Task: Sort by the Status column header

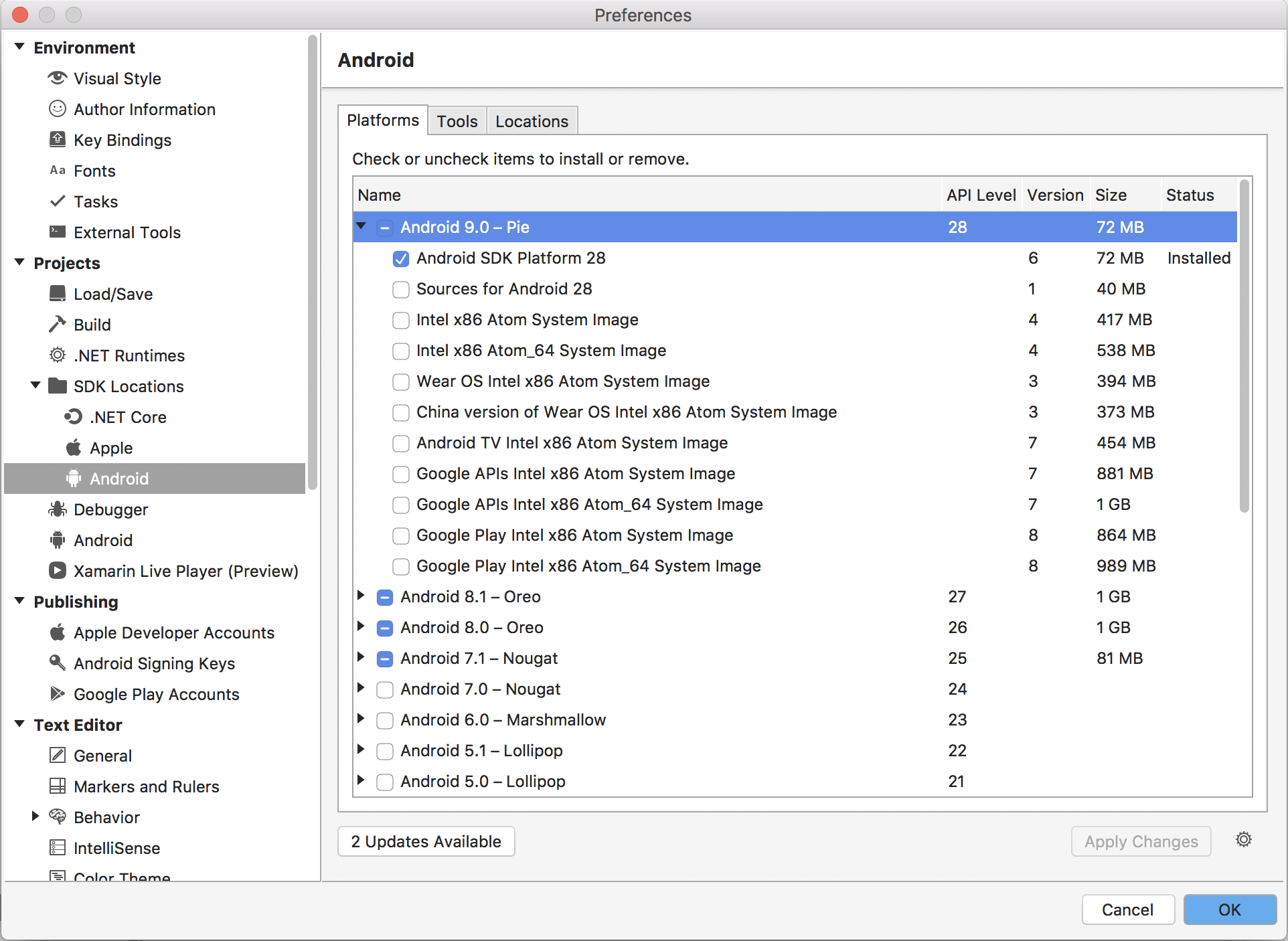Action: [1198, 195]
